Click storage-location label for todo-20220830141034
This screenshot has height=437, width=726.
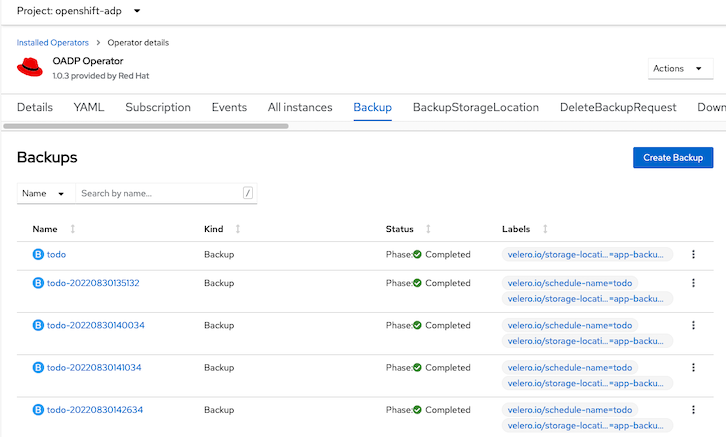click(587, 383)
